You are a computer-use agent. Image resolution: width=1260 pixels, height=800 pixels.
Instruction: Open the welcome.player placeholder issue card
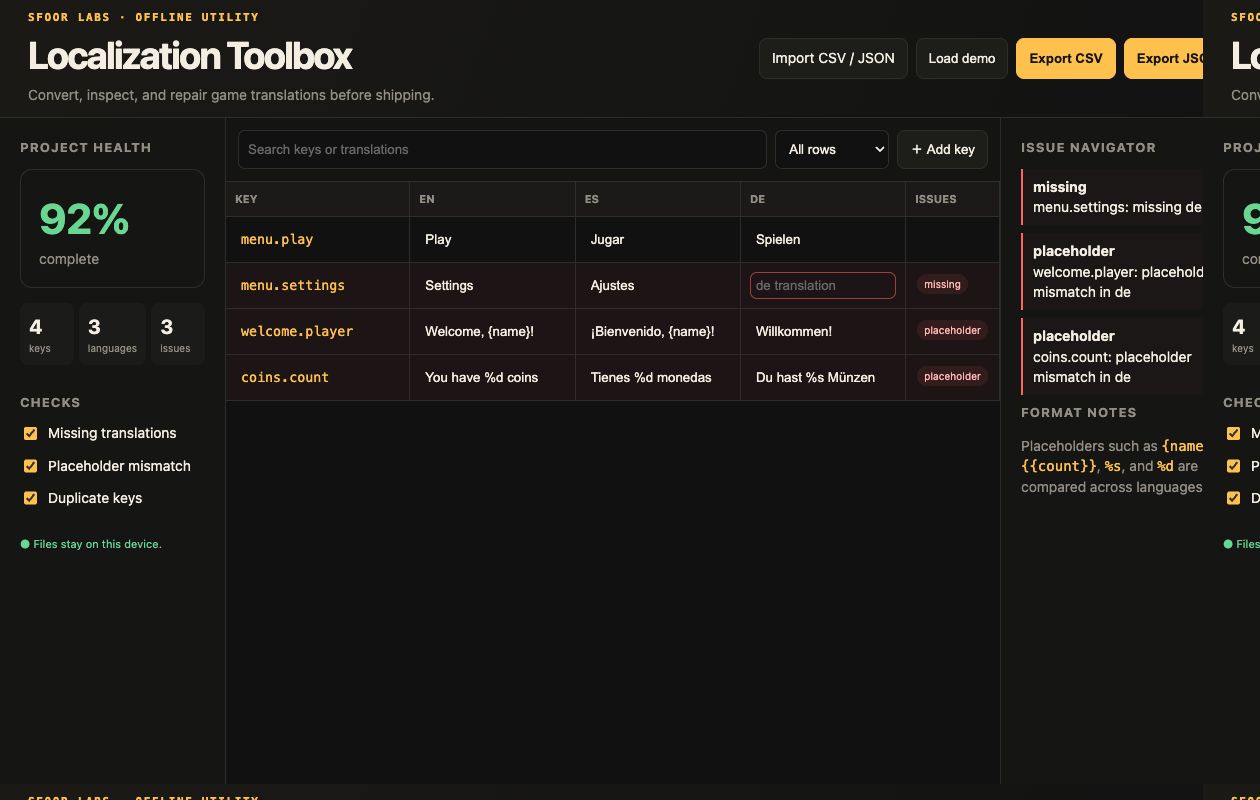[1112, 271]
